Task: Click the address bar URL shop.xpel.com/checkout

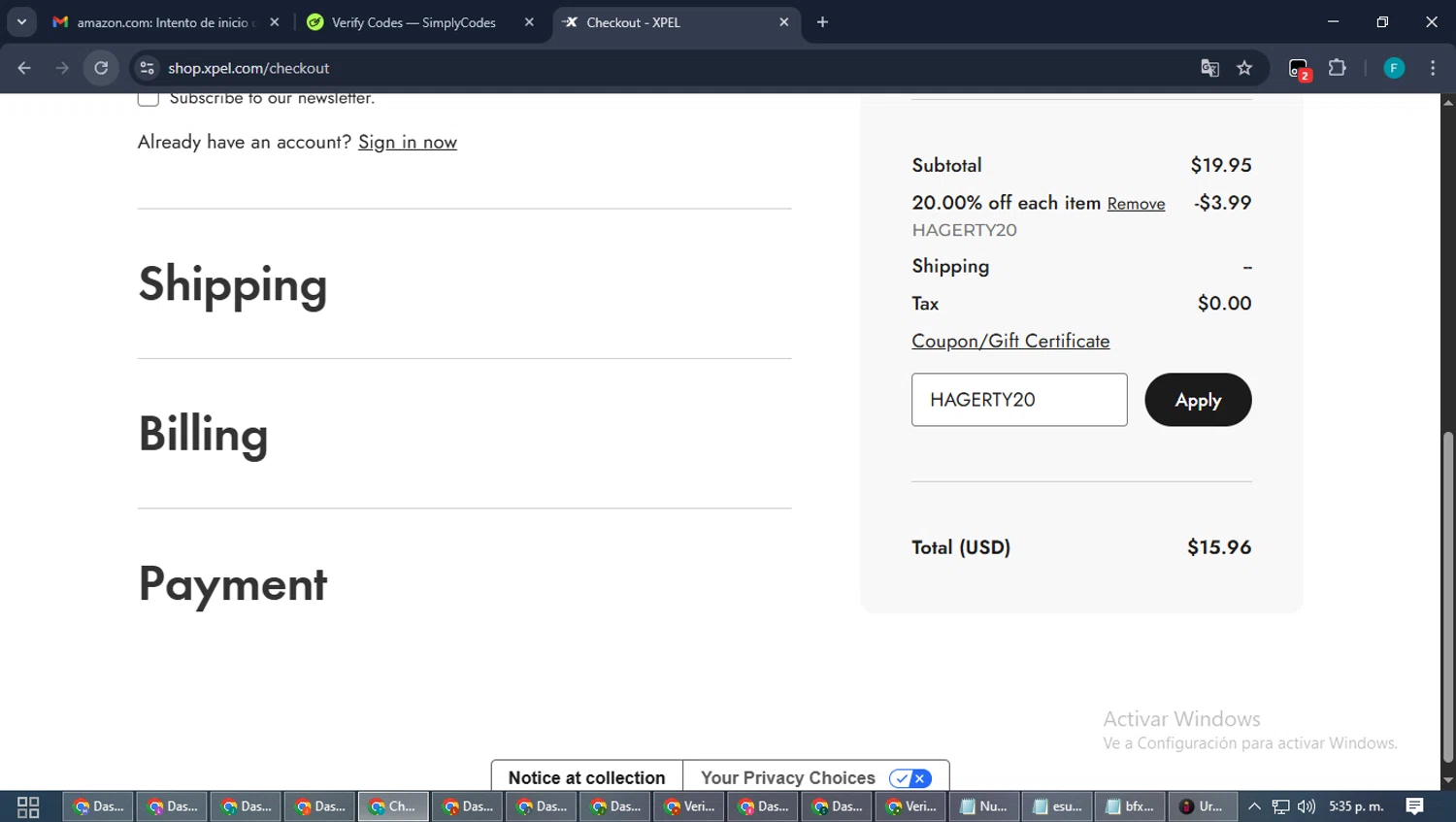Action: pyautogui.click(x=248, y=68)
